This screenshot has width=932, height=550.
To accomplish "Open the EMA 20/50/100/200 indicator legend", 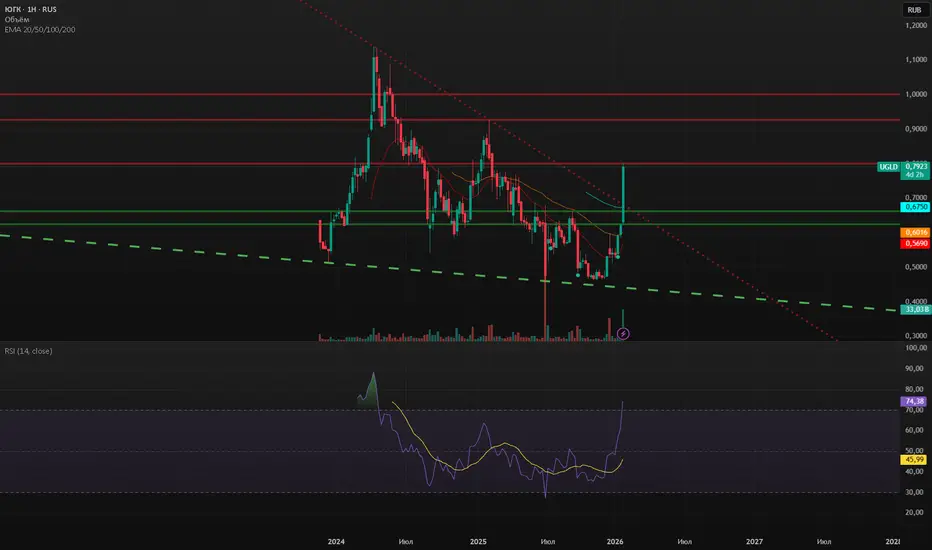I will click(40, 30).
